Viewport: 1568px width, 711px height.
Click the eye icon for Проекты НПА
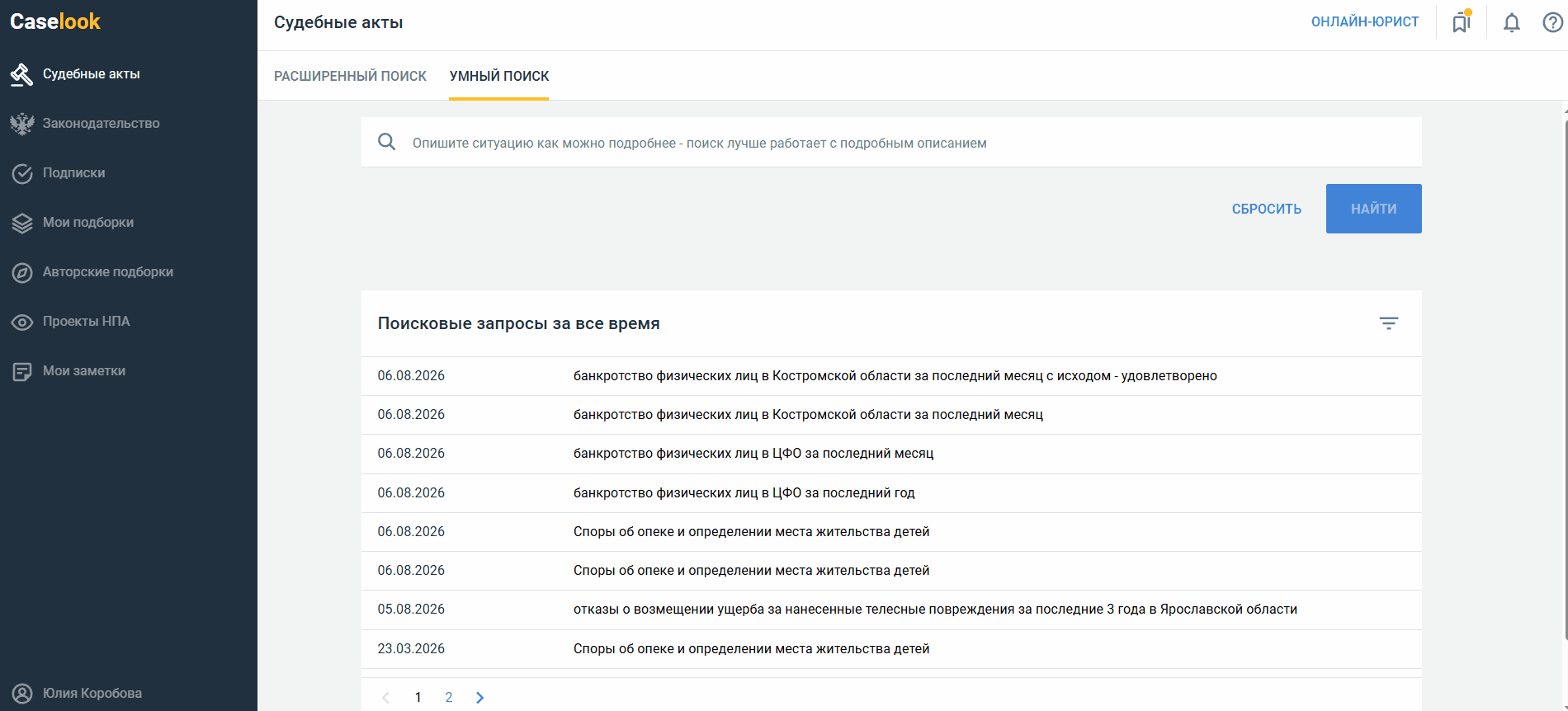click(21, 322)
